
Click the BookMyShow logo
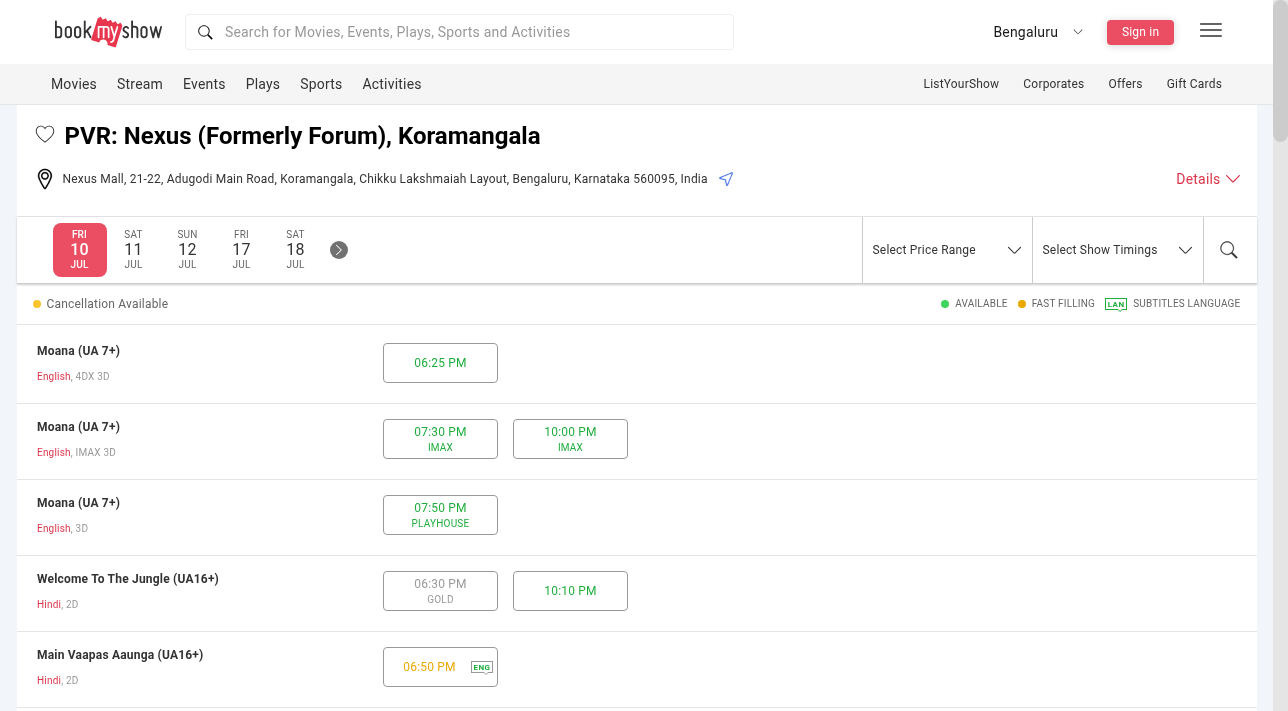pos(108,32)
